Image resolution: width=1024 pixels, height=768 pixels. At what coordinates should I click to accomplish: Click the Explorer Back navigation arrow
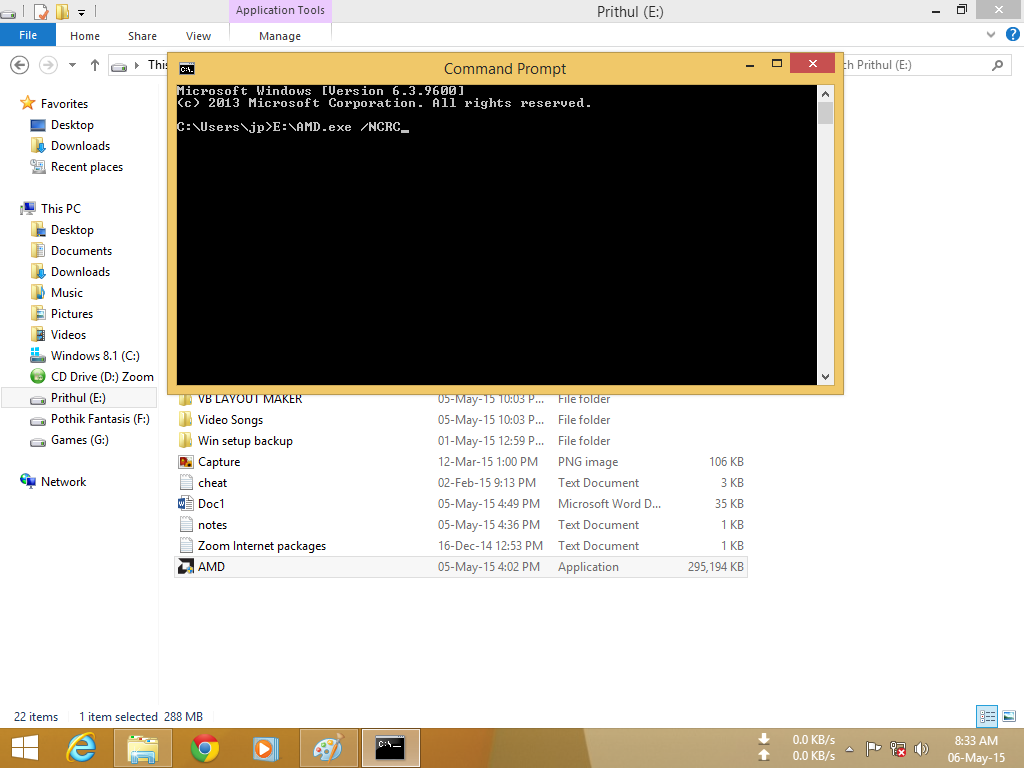click(20, 65)
